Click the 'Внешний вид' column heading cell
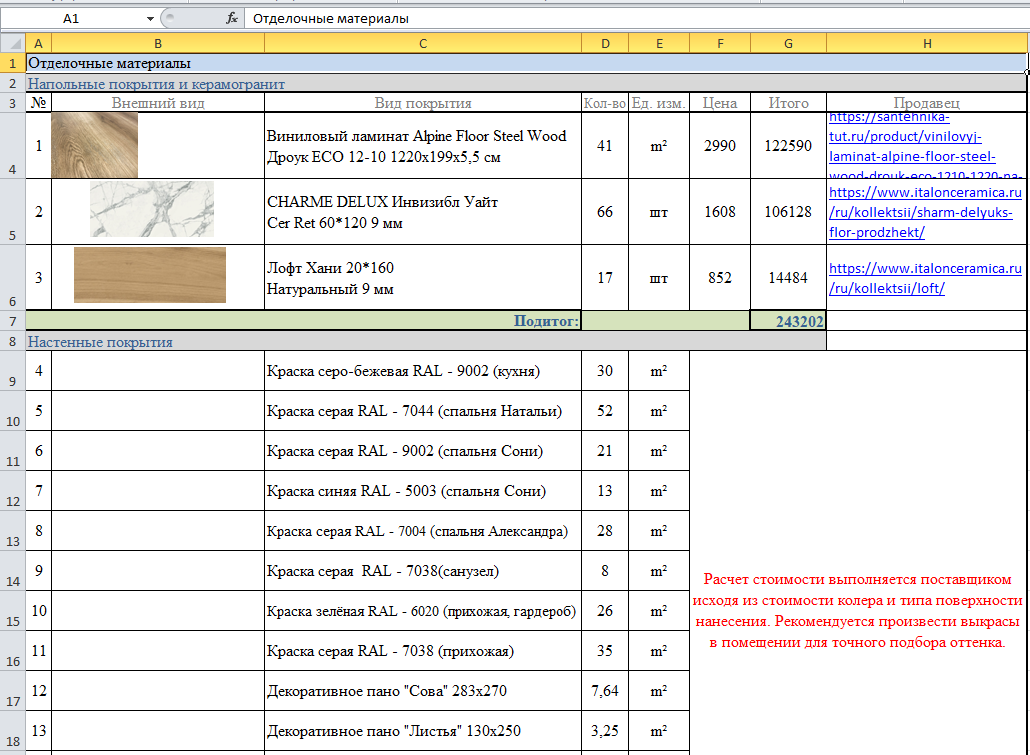1030x755 pixels. 158,103
